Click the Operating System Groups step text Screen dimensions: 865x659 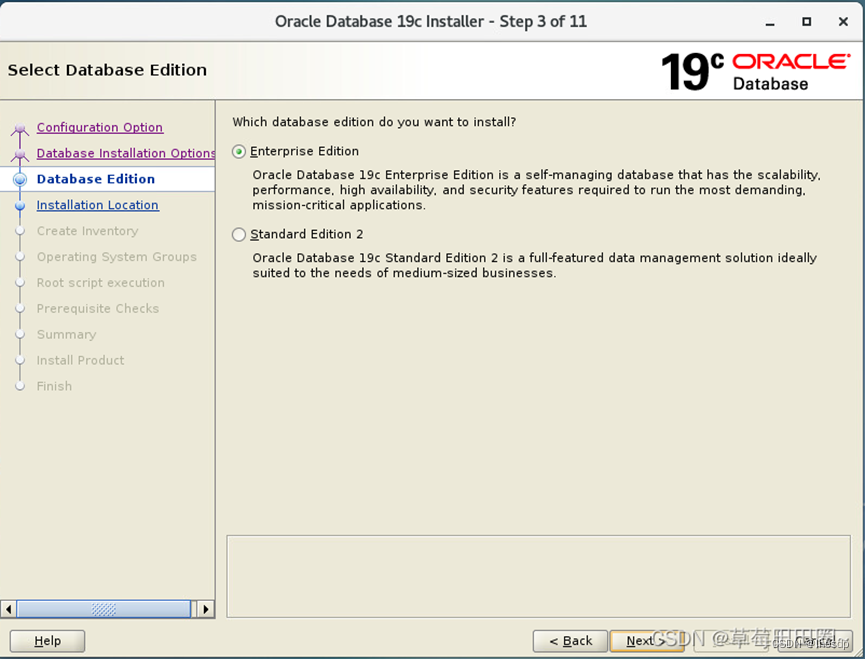(x=116, y=257)
